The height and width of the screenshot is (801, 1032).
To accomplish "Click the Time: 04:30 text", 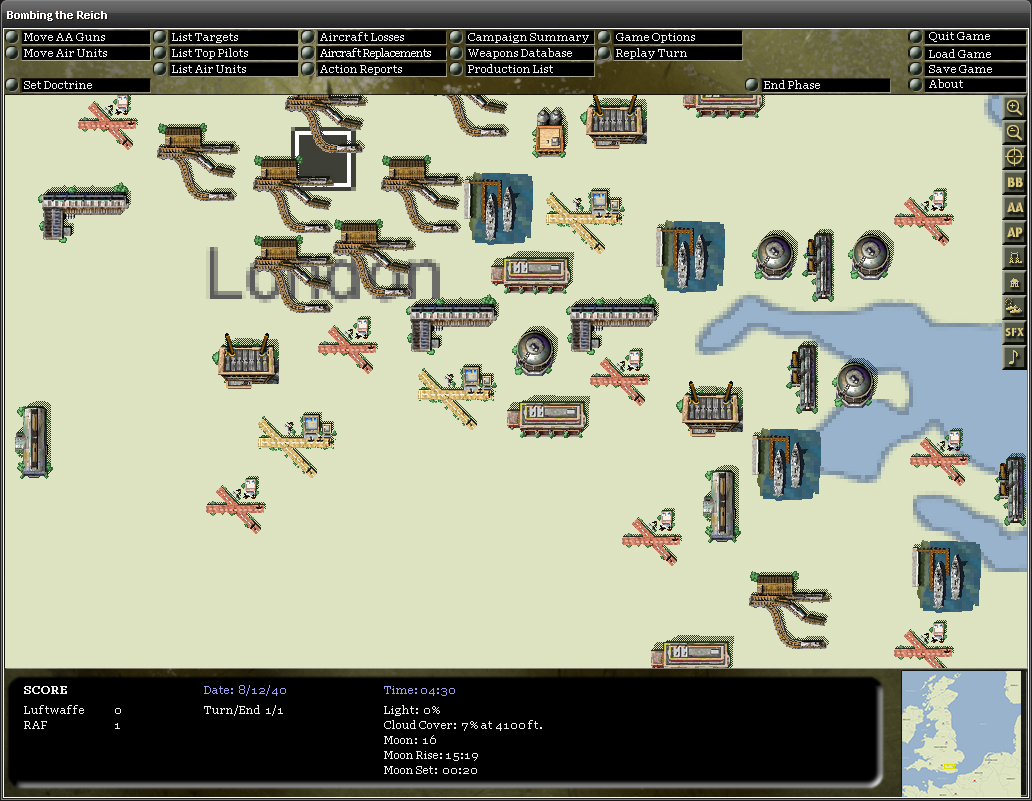I will (x=419, y=690).
